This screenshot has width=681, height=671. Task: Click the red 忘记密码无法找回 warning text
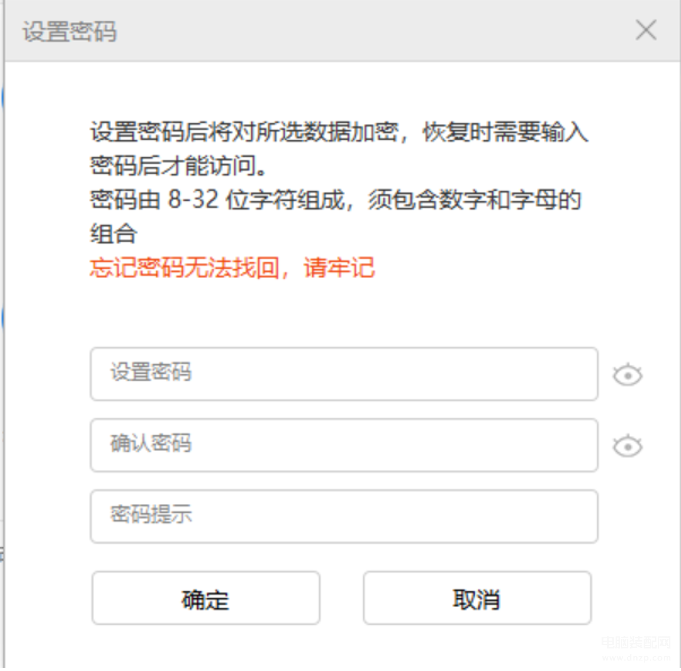(185, 268)
